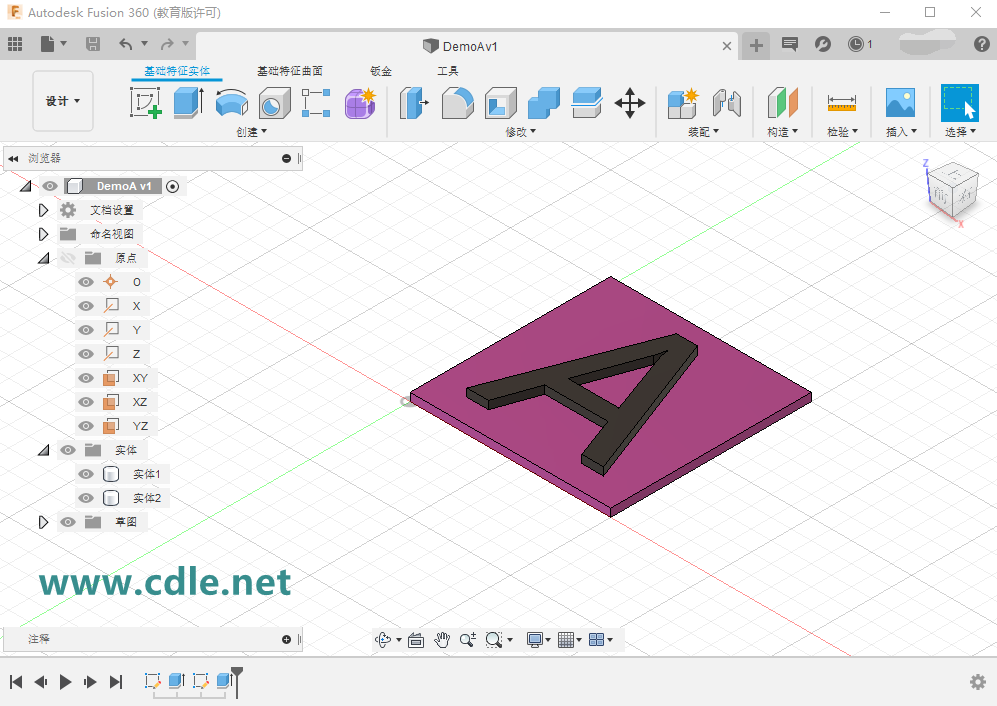This screenshot has height=706, width=997.
Task: Select the Move/Copy tool
Action: (630, 103)
